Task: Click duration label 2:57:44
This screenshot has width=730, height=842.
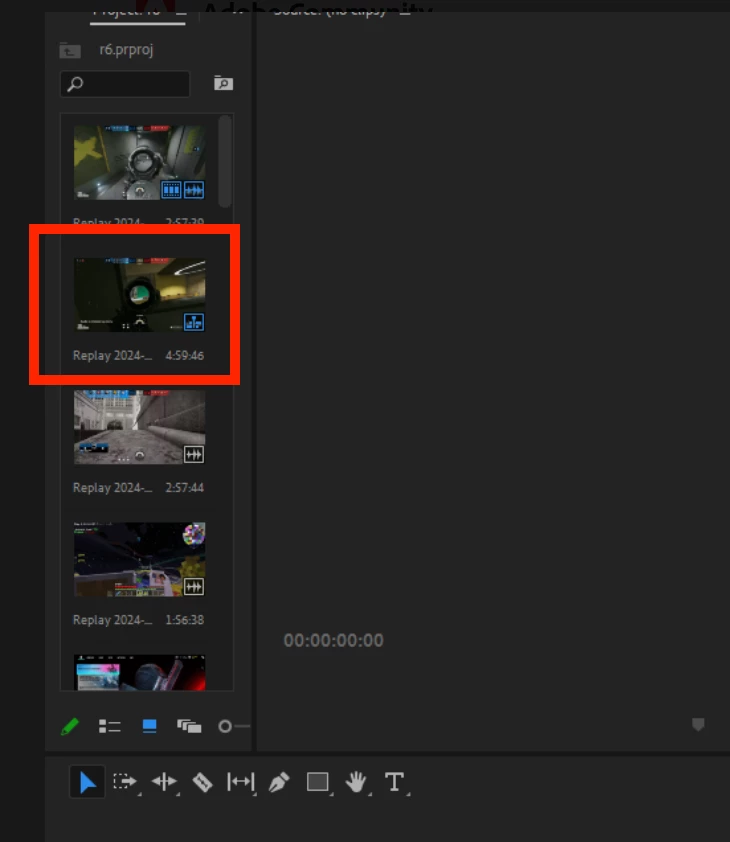Action: point(184,488)
